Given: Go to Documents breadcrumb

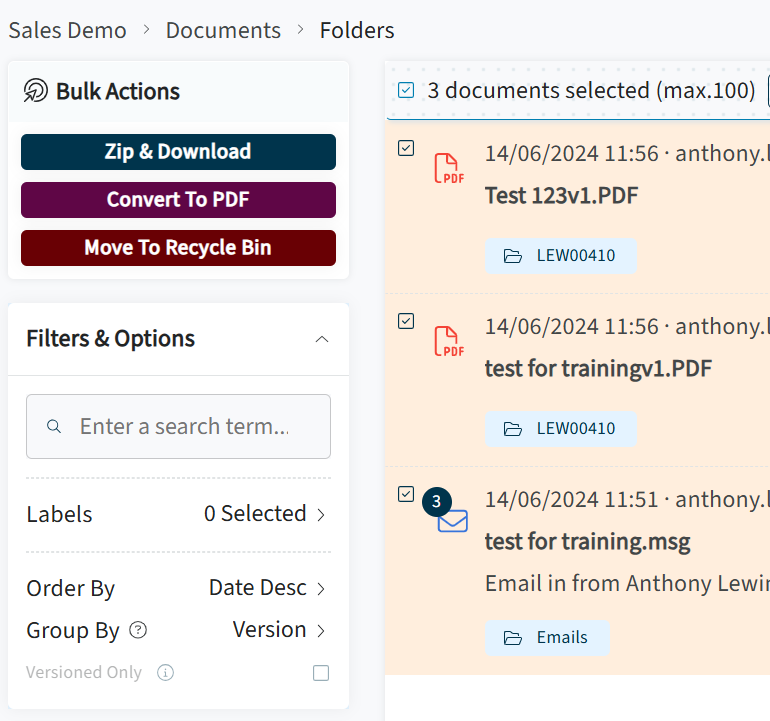Looking at the screenshot, I should click(x=223, y=30).
